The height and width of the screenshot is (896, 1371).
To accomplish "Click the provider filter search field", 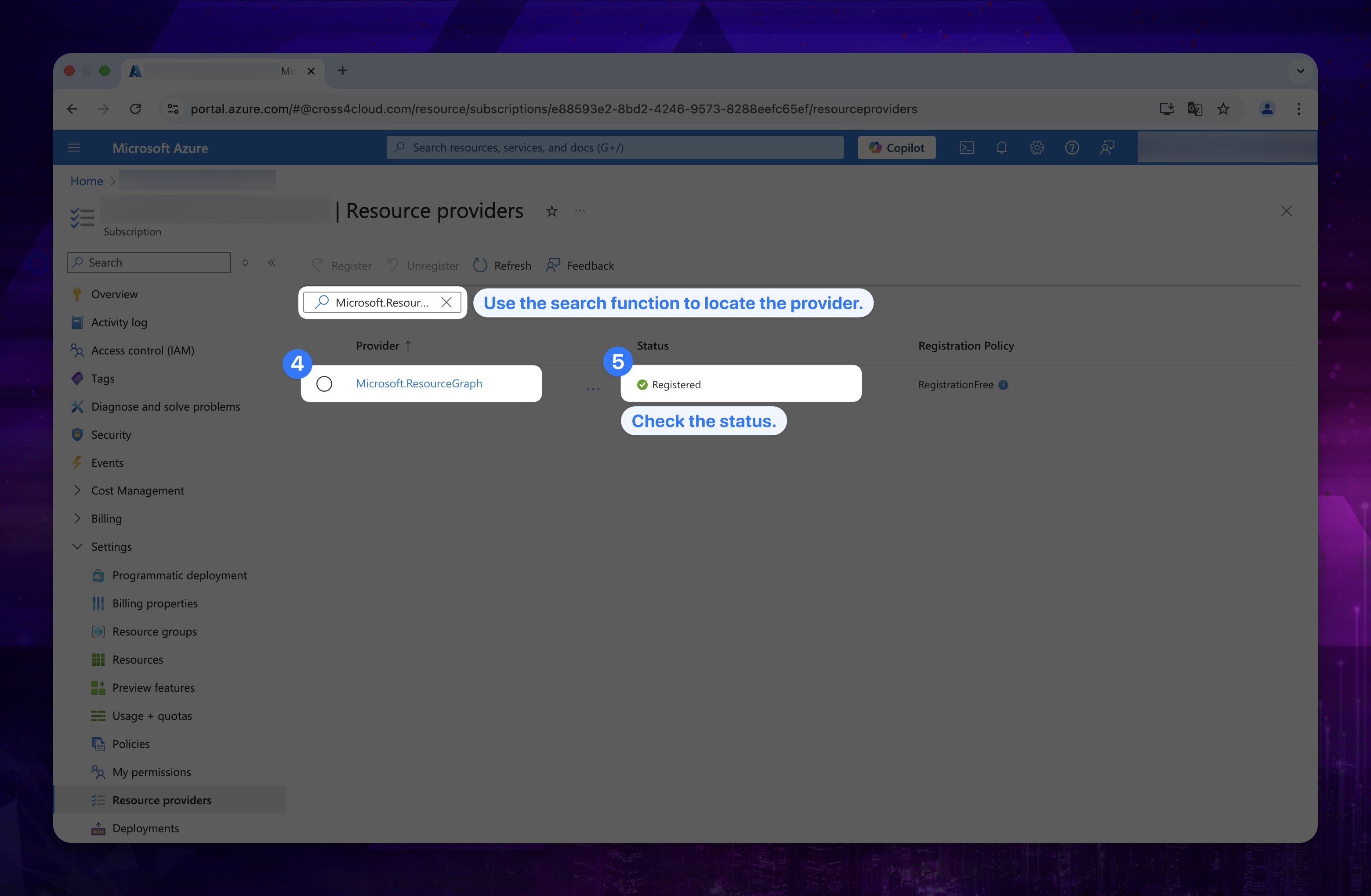I will coord(382,302).
